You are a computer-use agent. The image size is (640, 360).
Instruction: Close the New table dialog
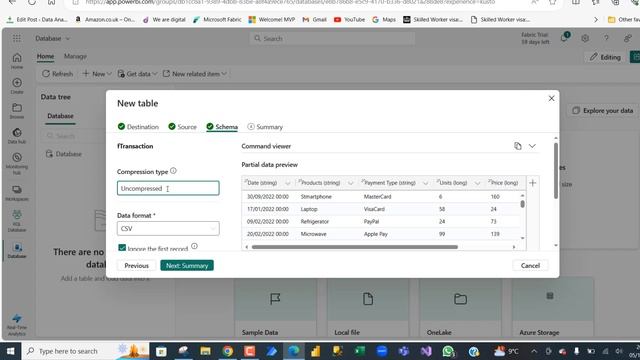tap(551, 98)
